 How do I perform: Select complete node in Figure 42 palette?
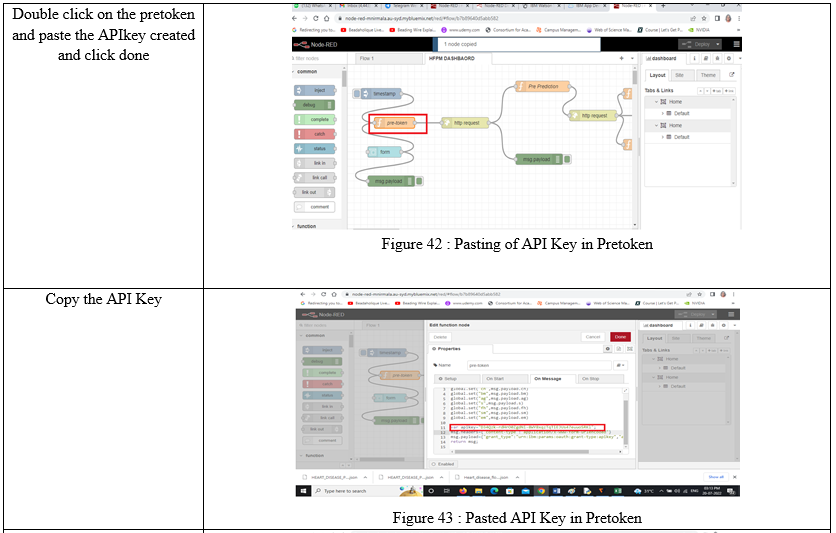315,119
